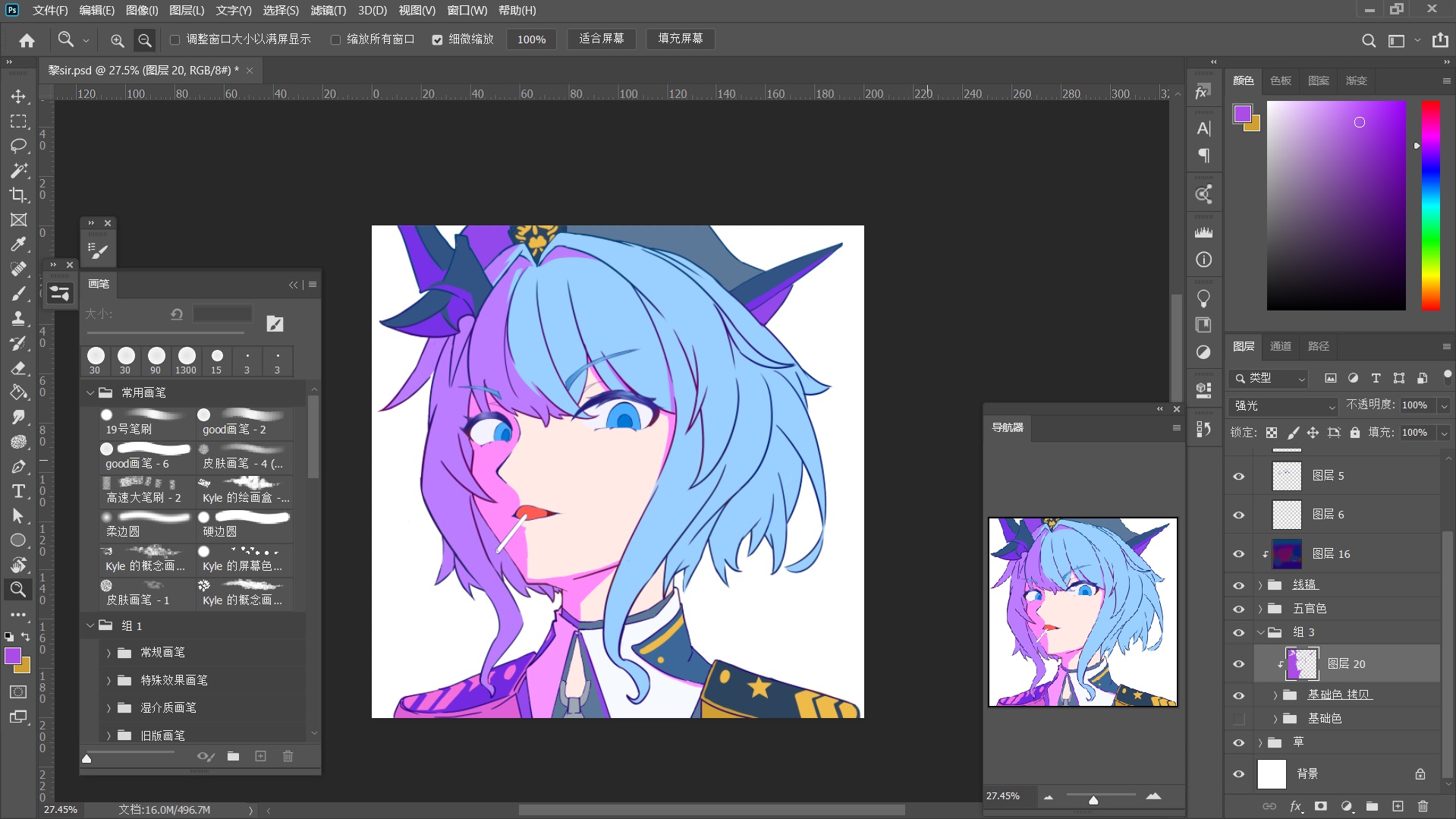Hide layer 图层 16 via eye icon
Viewport: 1456px width, 819px height.
tap(1238, 554)
